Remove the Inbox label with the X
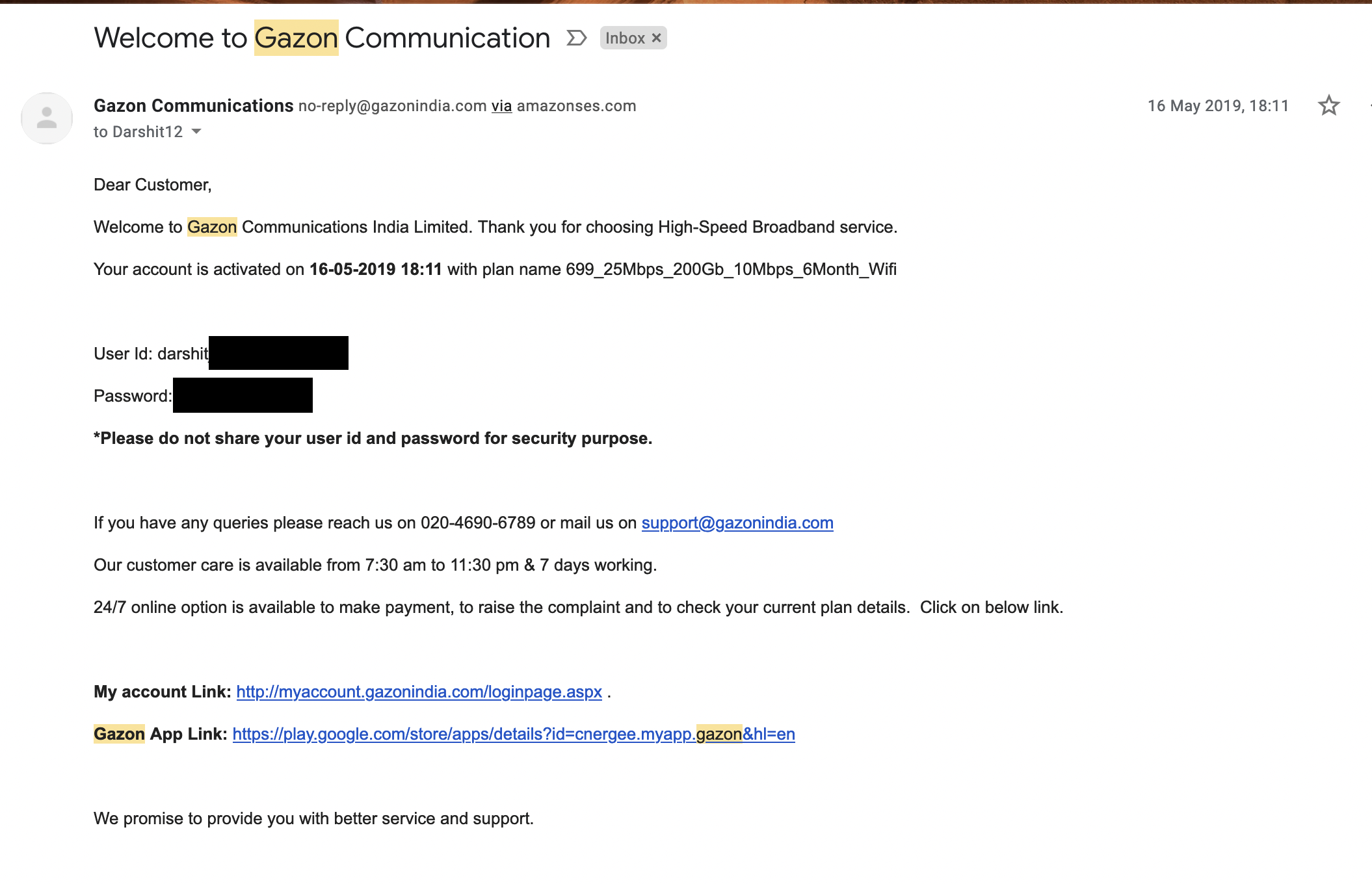The width and height of the screenshot is (1372, 884). click(657, 38)
